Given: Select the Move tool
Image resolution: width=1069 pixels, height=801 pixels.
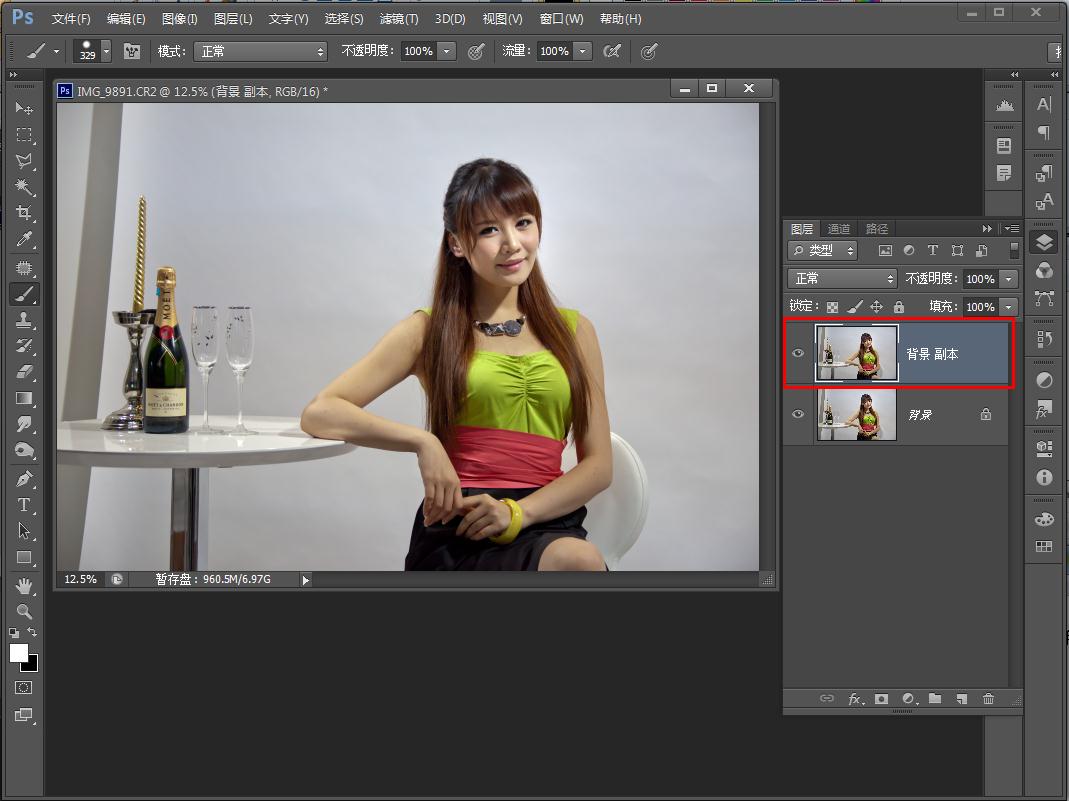Looking at the screenshot, I should pos(24,108).
